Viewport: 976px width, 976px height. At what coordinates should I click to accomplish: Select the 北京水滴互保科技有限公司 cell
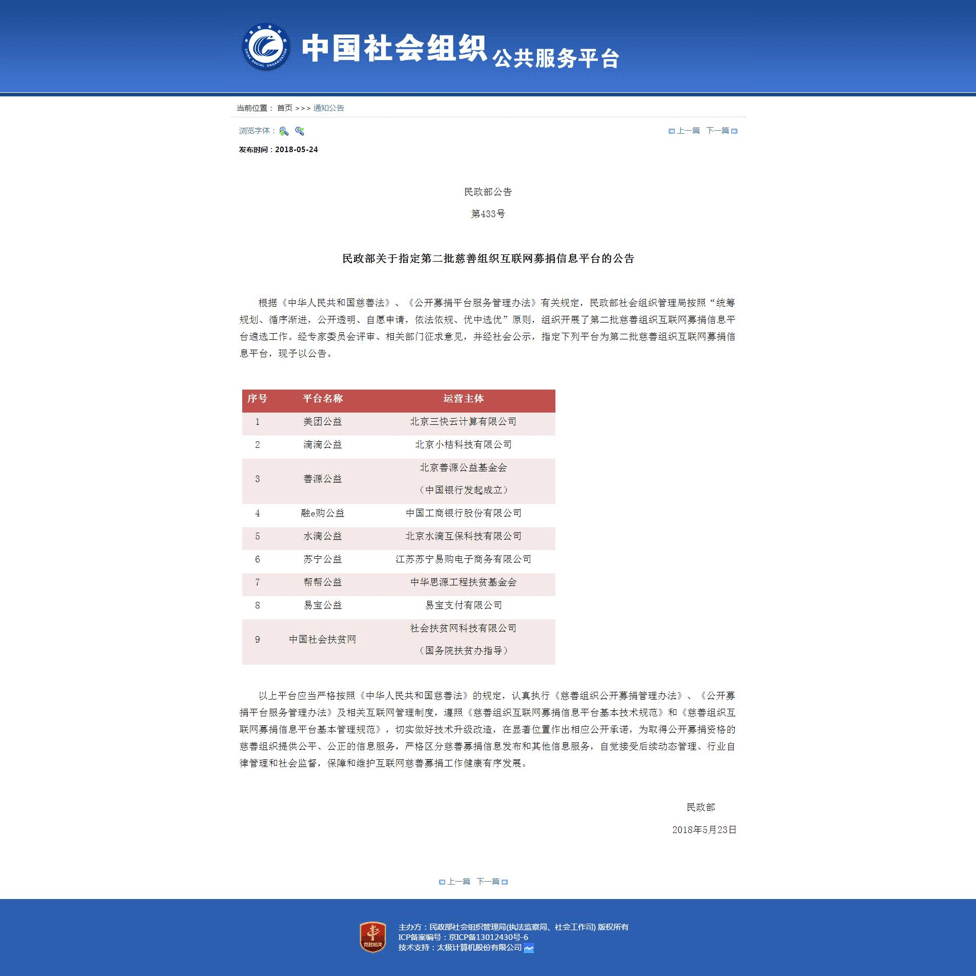[x=463, y=536]
